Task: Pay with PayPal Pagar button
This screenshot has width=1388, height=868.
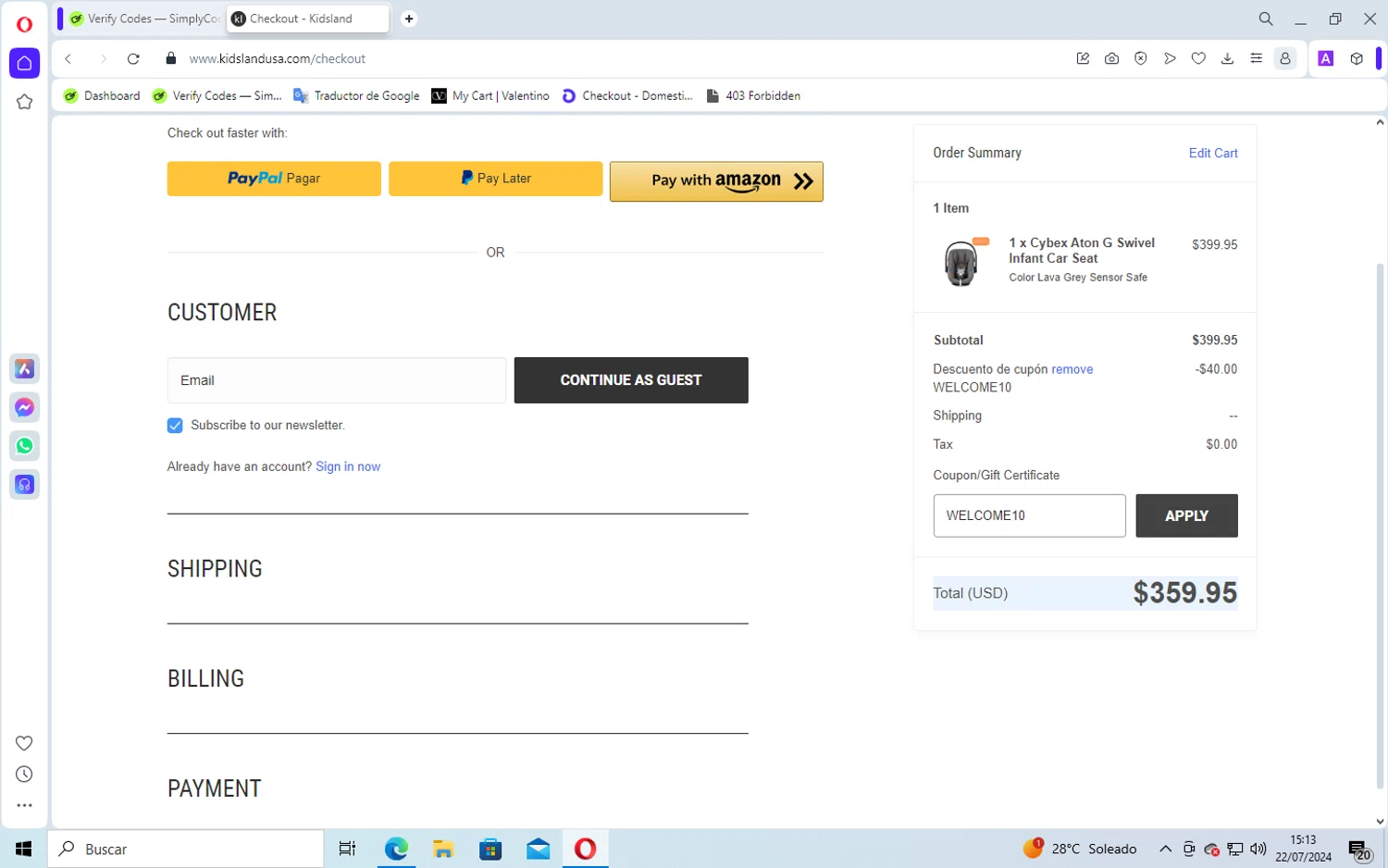Action: pyautogui.click(x=274, y=179)
